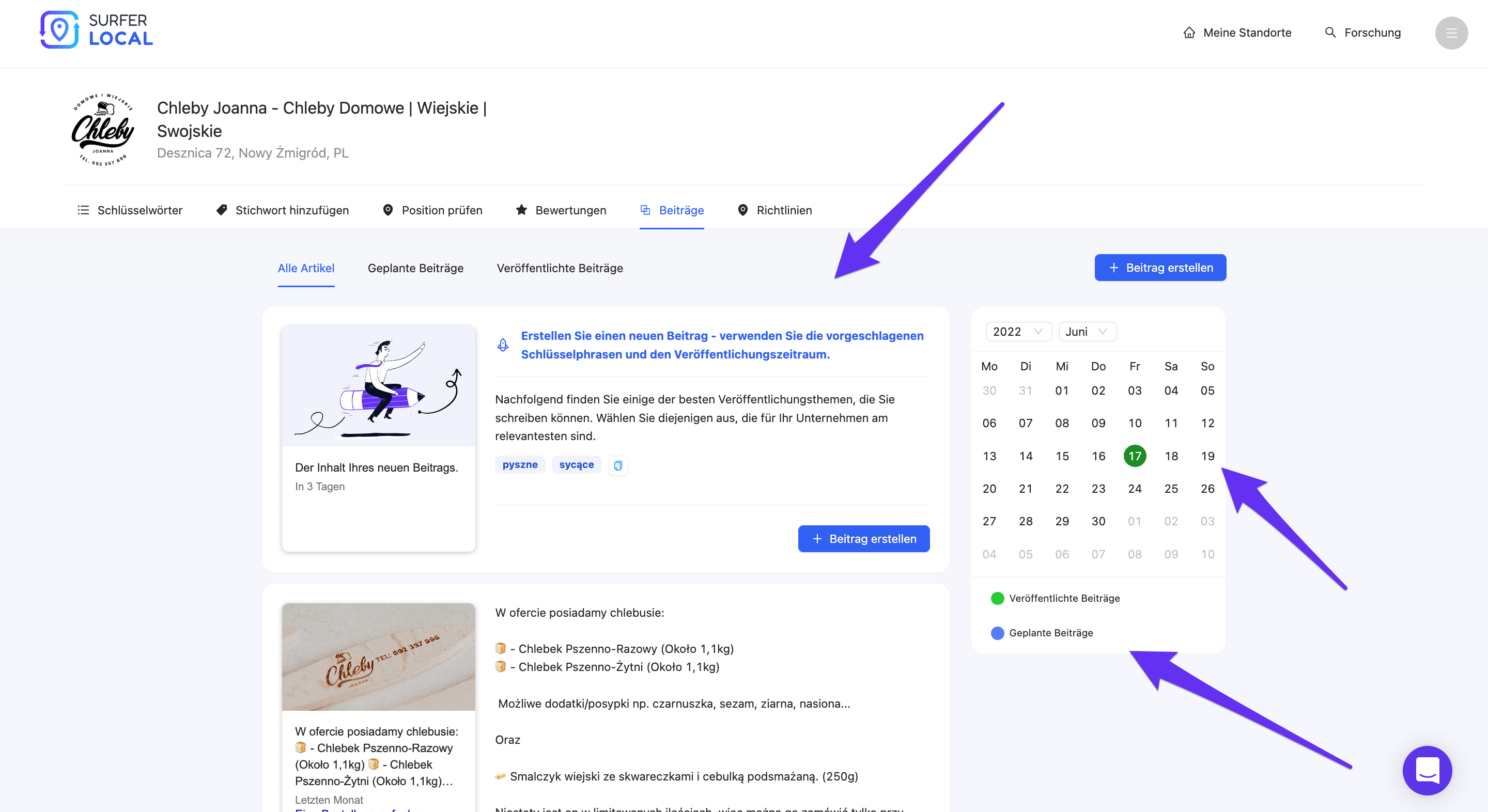Click the pyszne keyphrase tag
Screen dimensions: 1488x812
pos(519,464)
